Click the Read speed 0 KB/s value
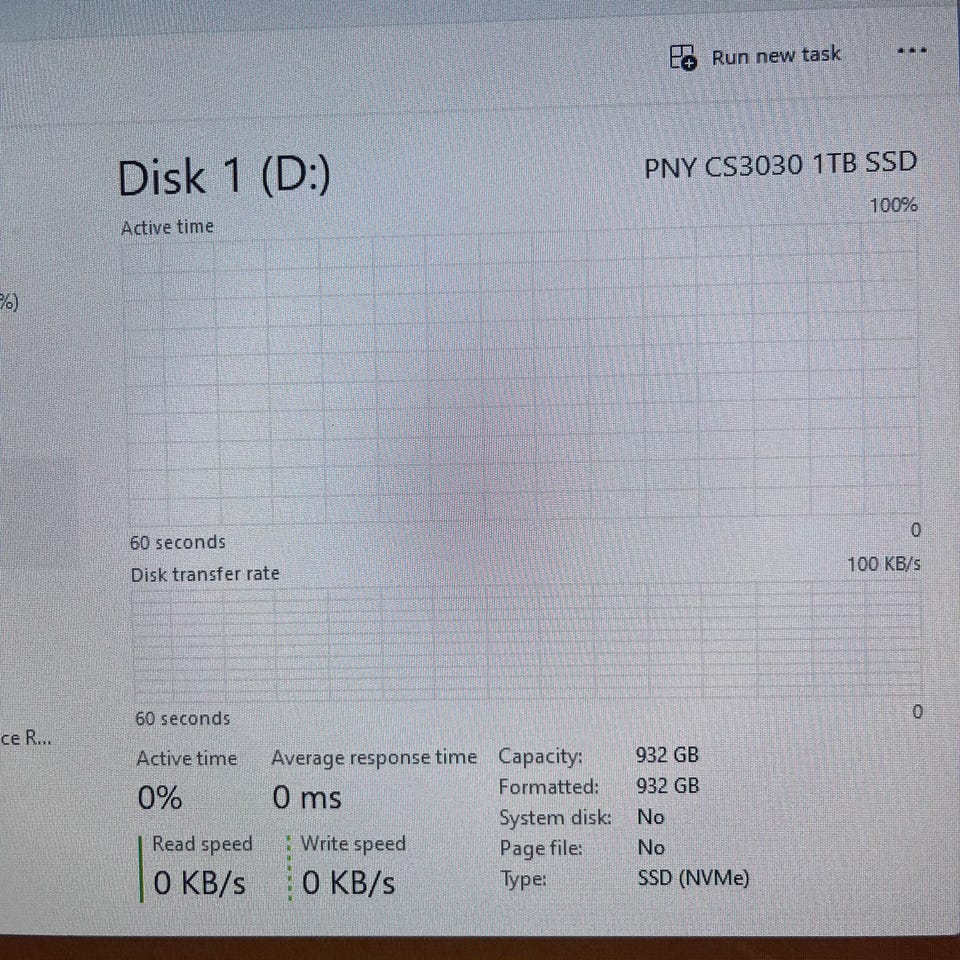This screenshot has width=960, height=960. pos(199,883)
